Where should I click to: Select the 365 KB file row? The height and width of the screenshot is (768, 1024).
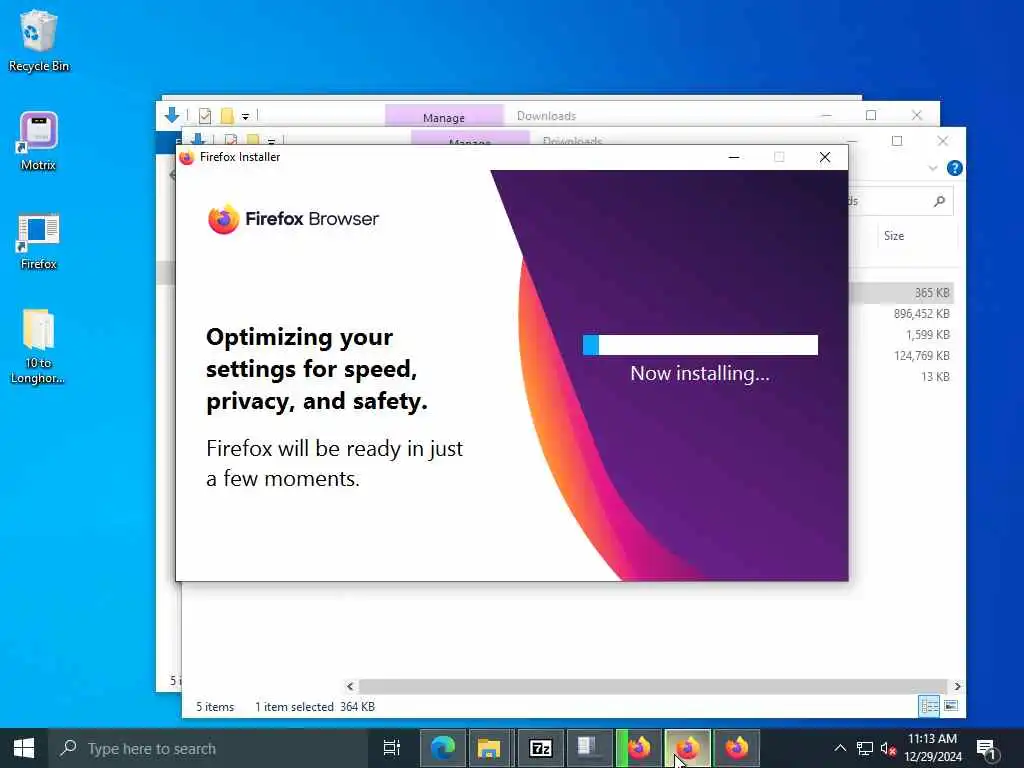[903, 293]
